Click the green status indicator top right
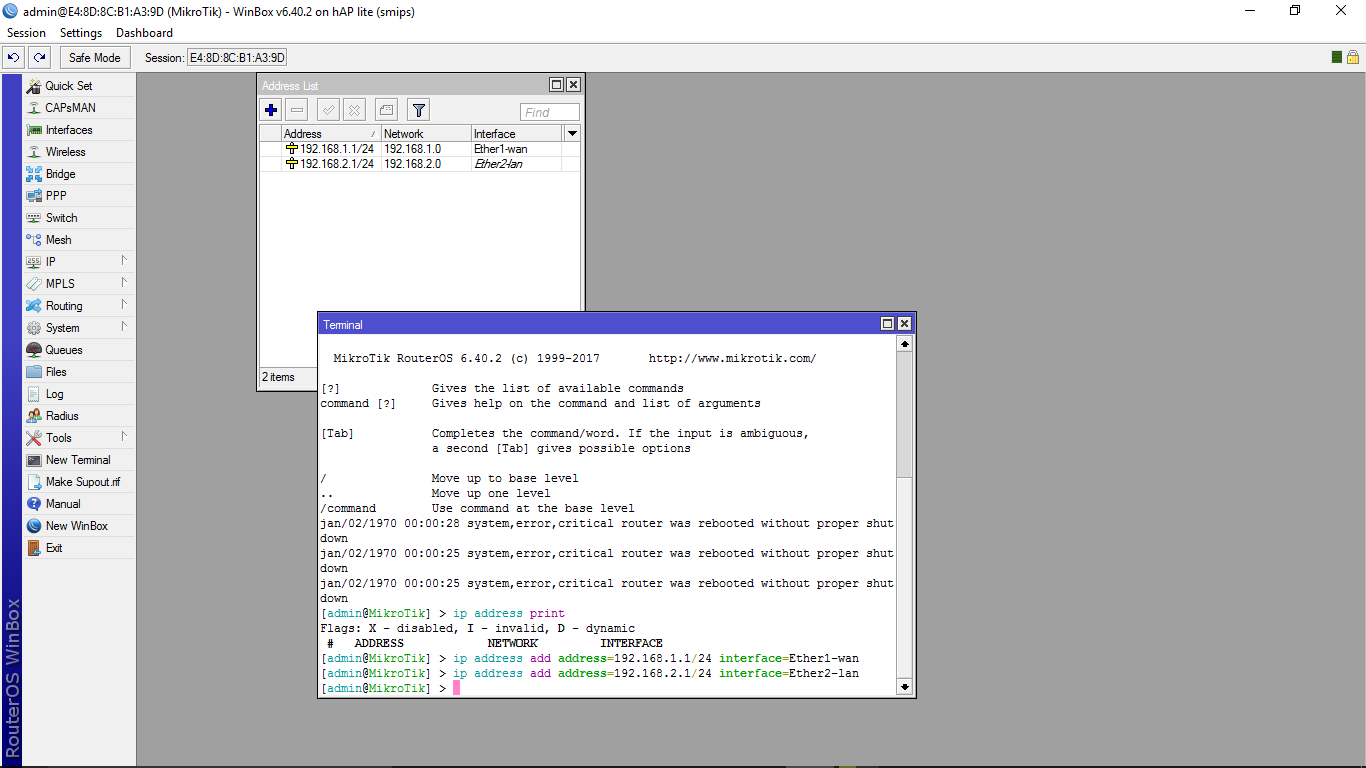The height and width of the screenshot is (768, 1366). (1337, 57)
